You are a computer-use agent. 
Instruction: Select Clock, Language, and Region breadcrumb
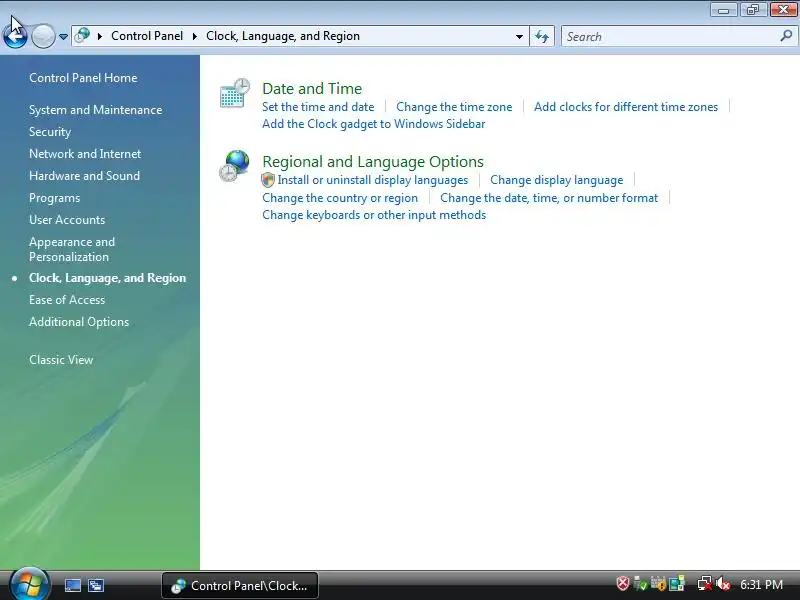click(x=283, y=36)
